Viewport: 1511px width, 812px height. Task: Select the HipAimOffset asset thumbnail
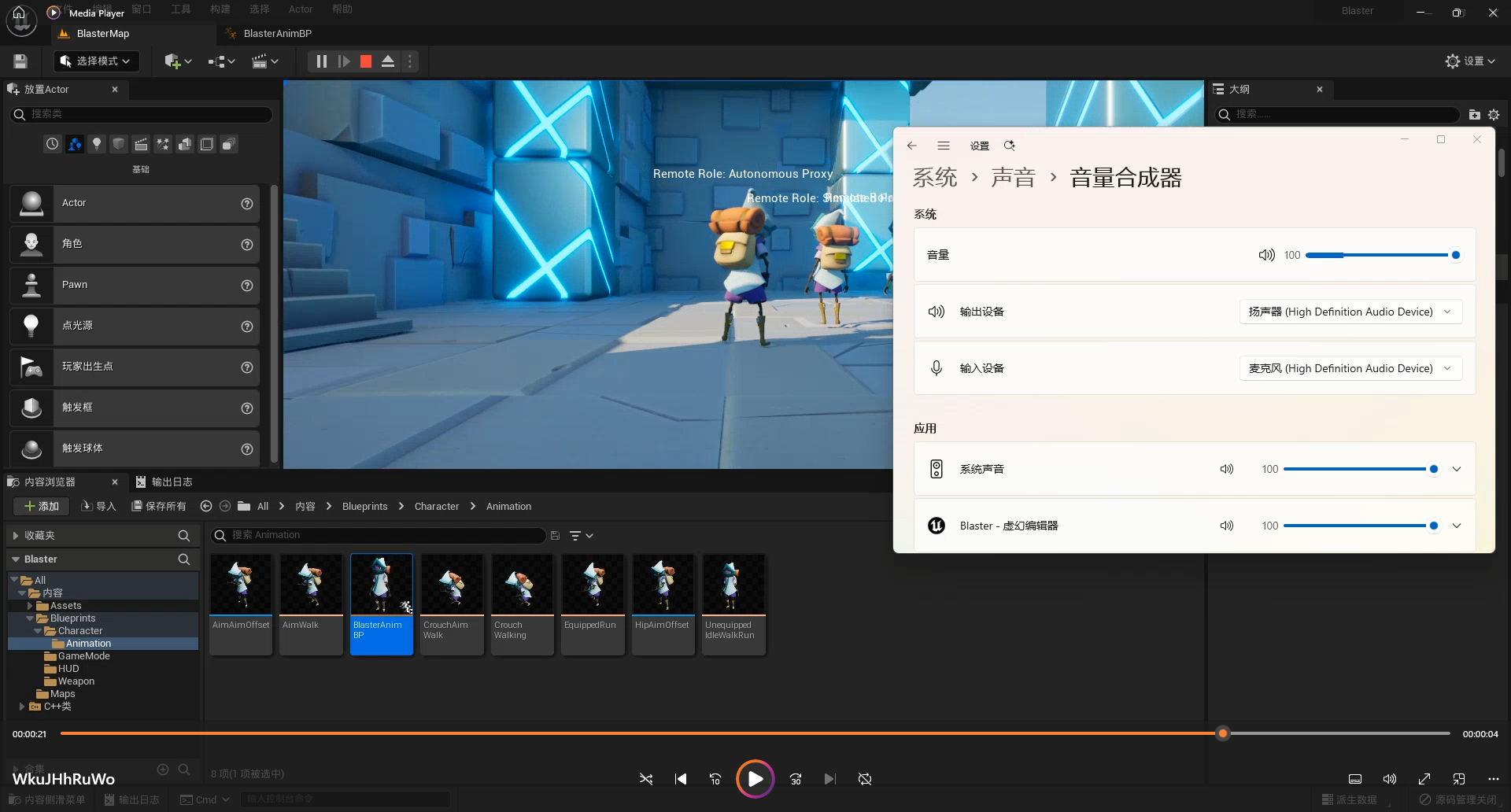tap(663, 604)
